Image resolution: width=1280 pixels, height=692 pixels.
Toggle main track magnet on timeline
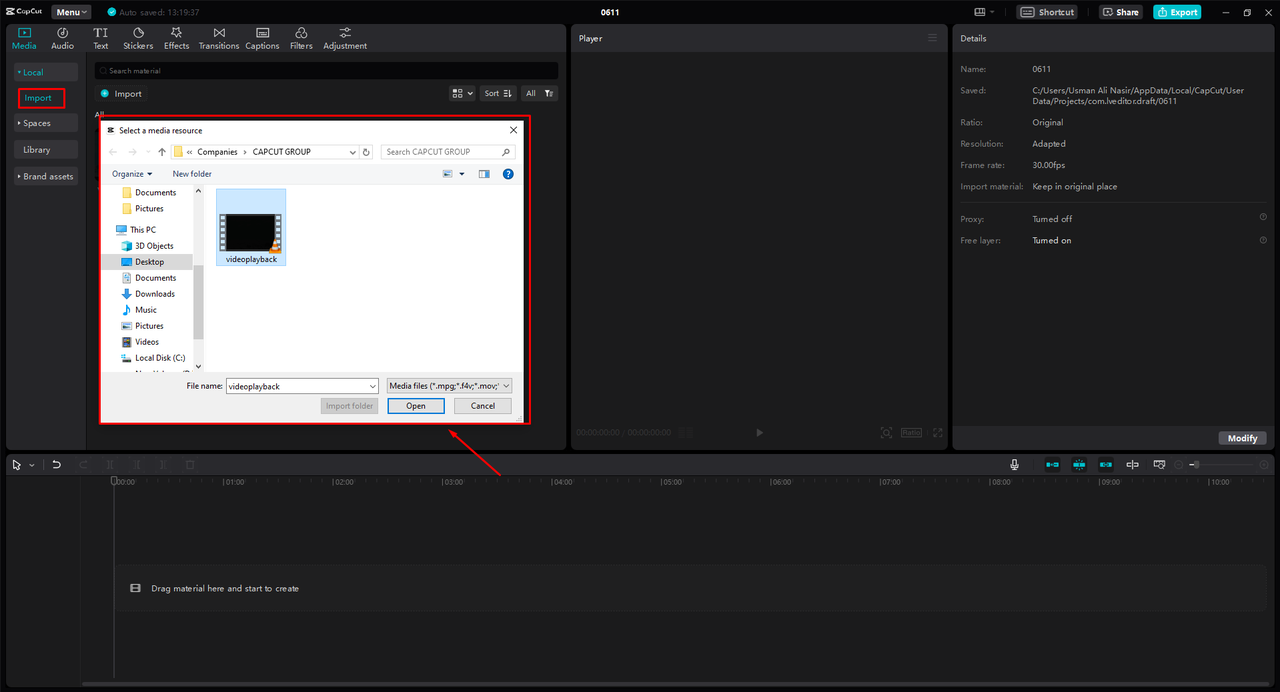1053,465
